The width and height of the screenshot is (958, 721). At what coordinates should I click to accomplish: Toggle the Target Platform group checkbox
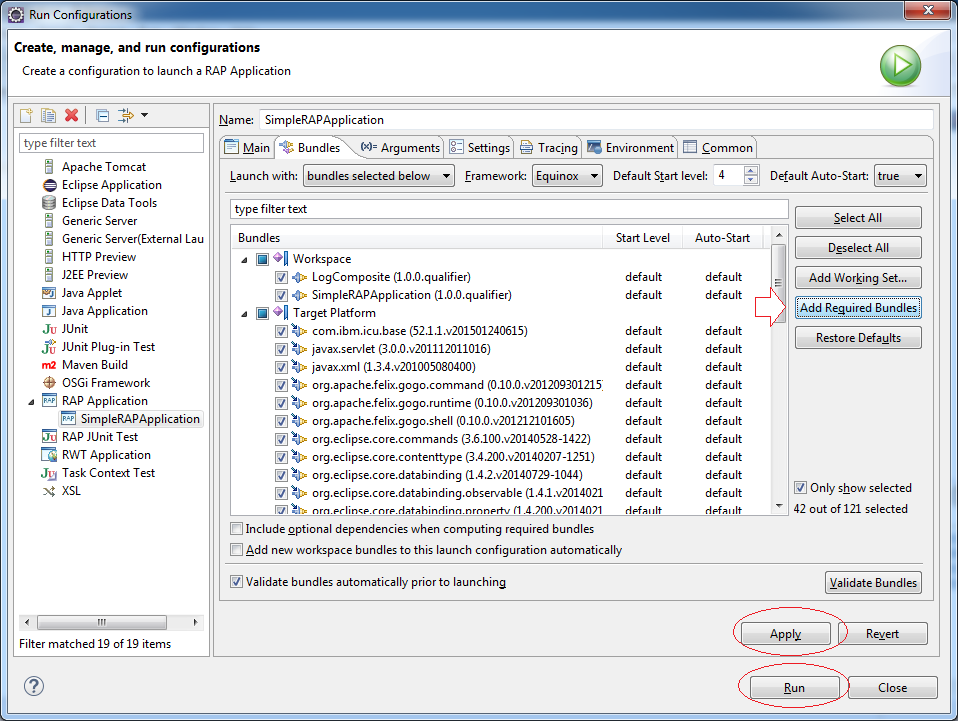pyautogui.click(x=262, y=313)
